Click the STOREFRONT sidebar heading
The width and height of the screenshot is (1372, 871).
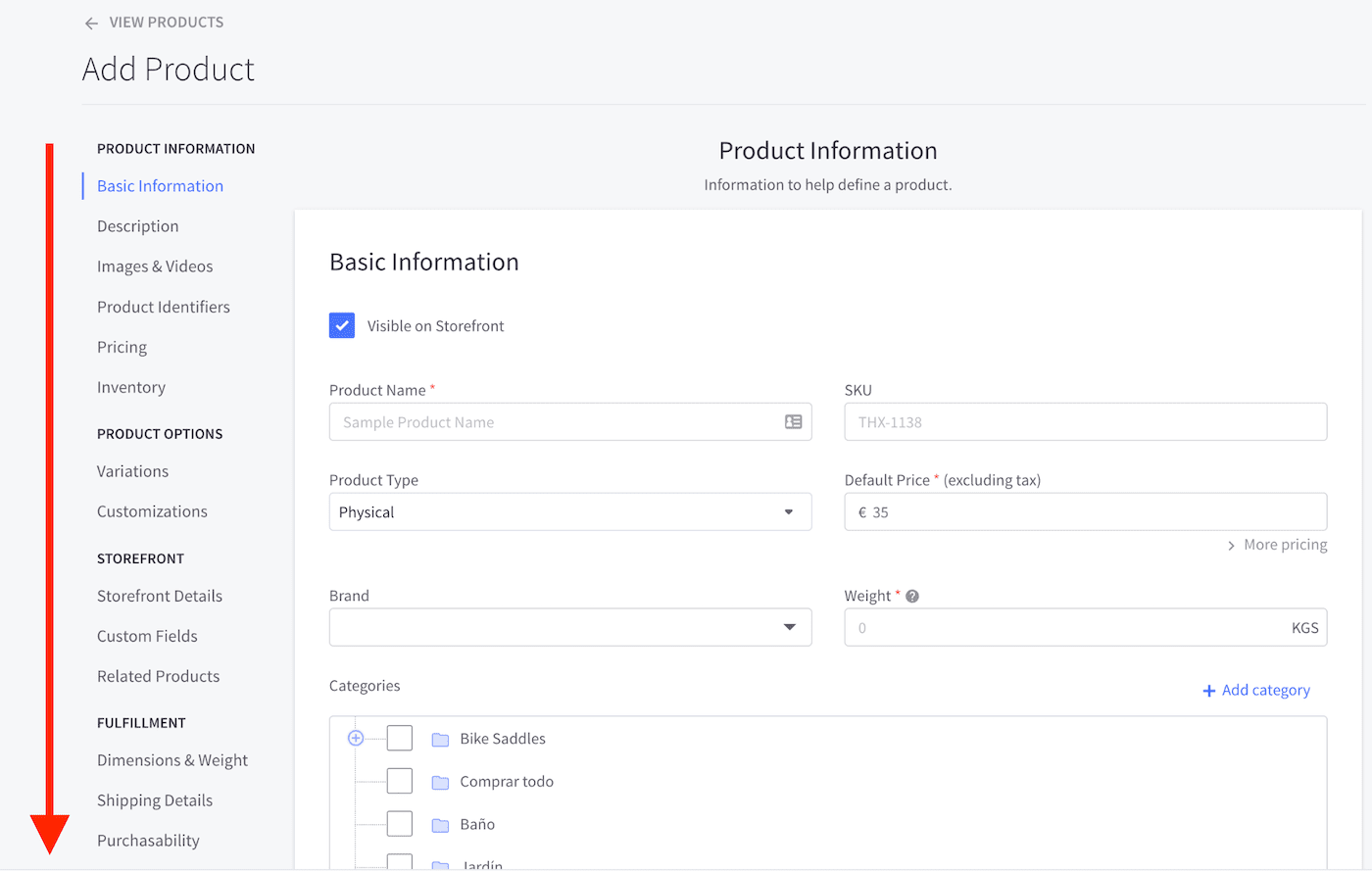(x=140, y=558)
